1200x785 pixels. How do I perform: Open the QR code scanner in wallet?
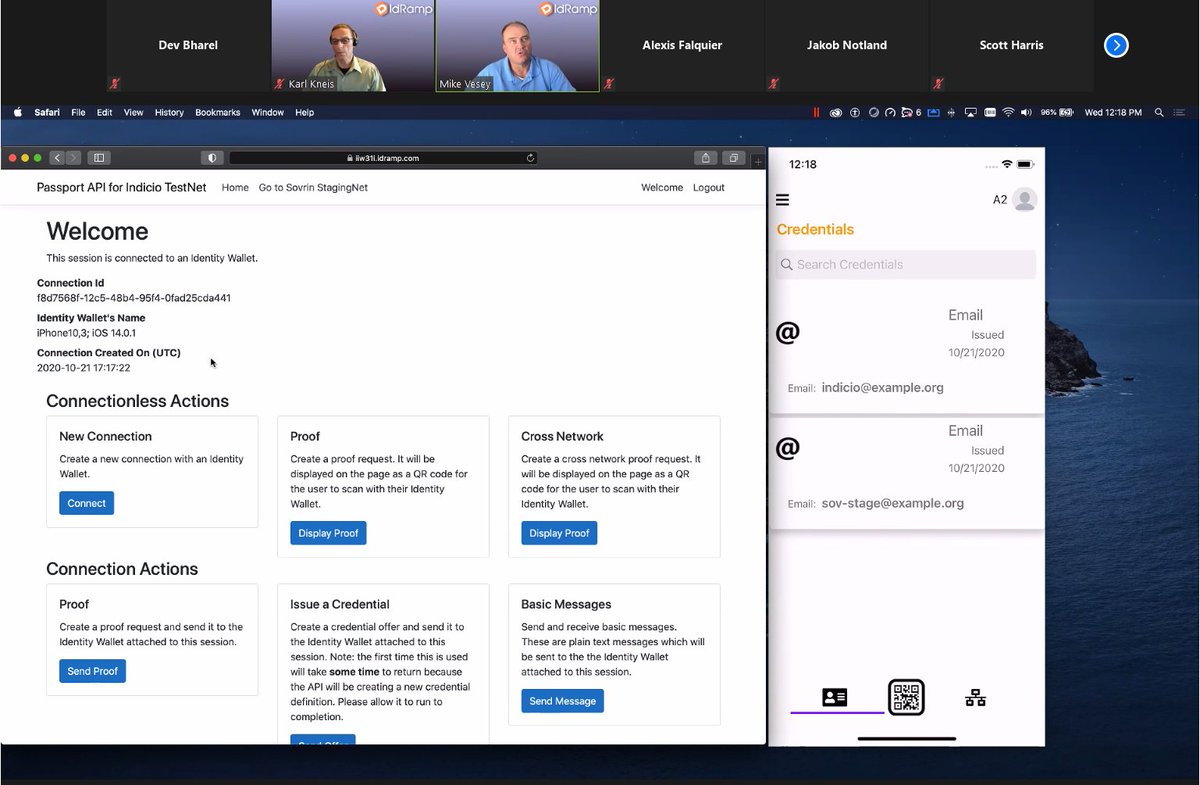(906, 697)
